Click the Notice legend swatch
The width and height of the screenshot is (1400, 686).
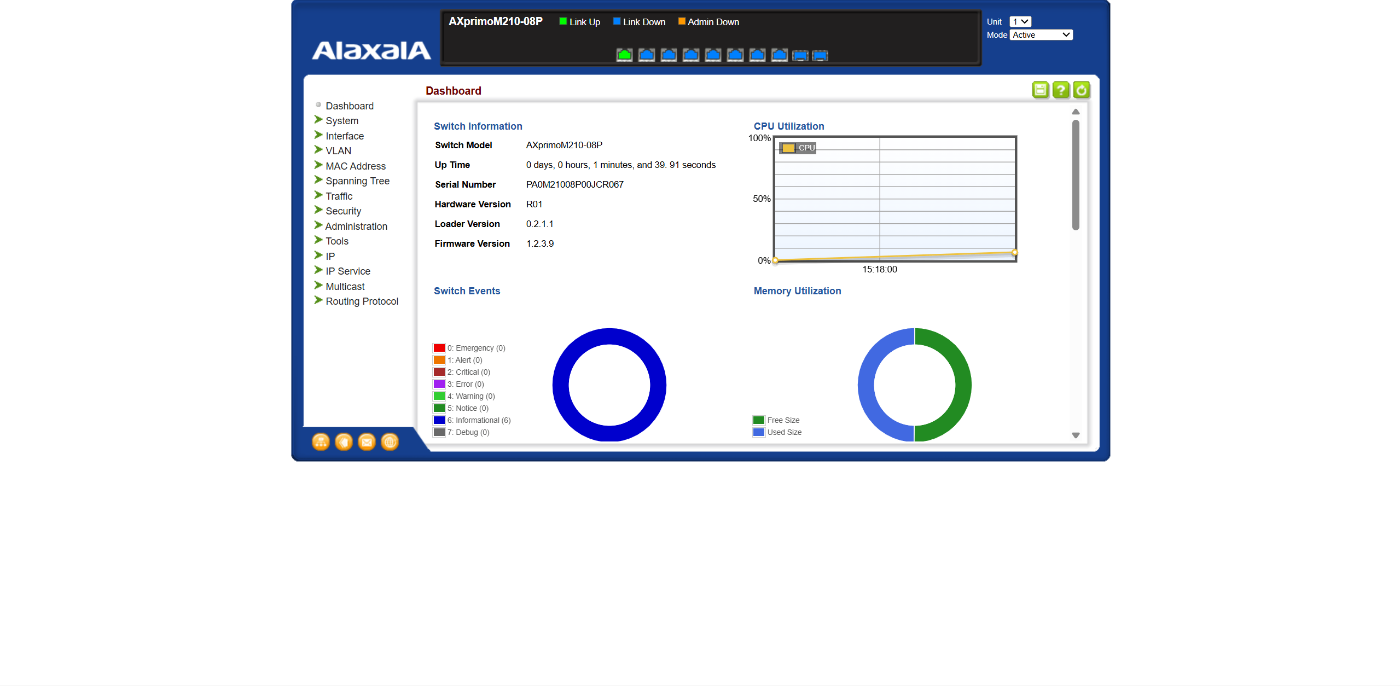pyautogui.click(x=439, y=408)
